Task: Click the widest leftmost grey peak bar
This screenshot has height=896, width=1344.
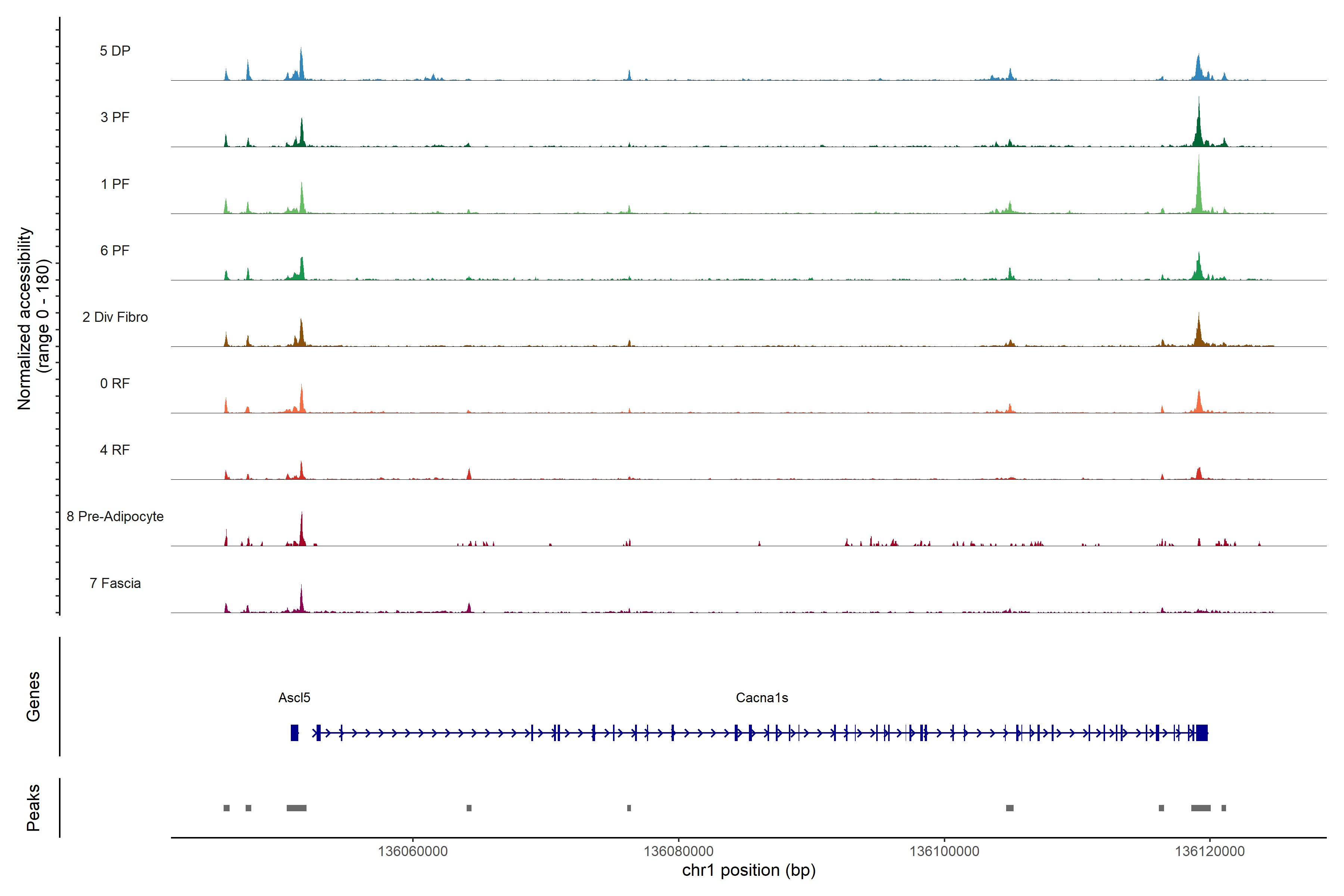Action: coord(296,808)
